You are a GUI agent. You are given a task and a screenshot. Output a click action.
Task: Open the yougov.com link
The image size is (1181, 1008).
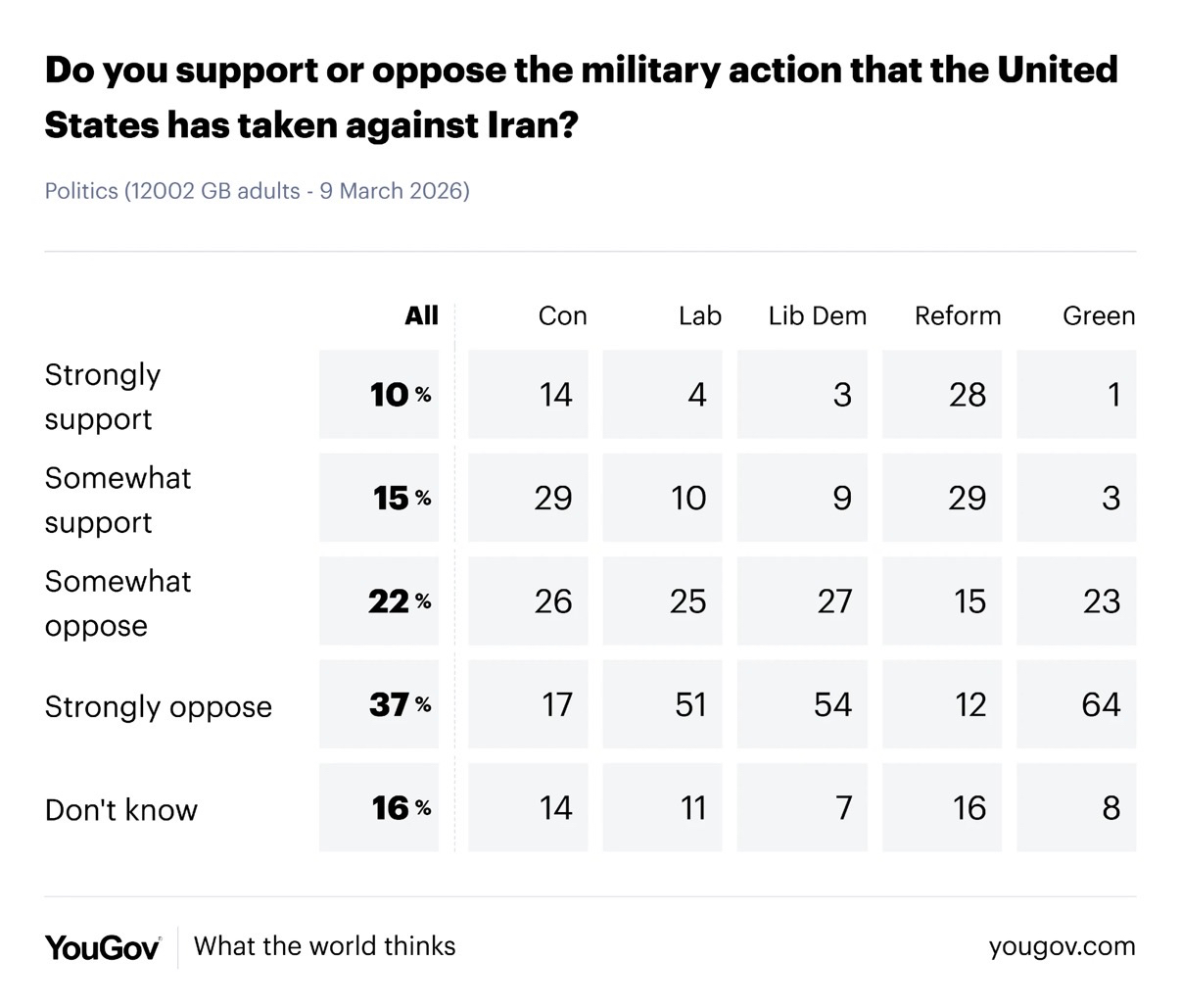[1062, 946]
